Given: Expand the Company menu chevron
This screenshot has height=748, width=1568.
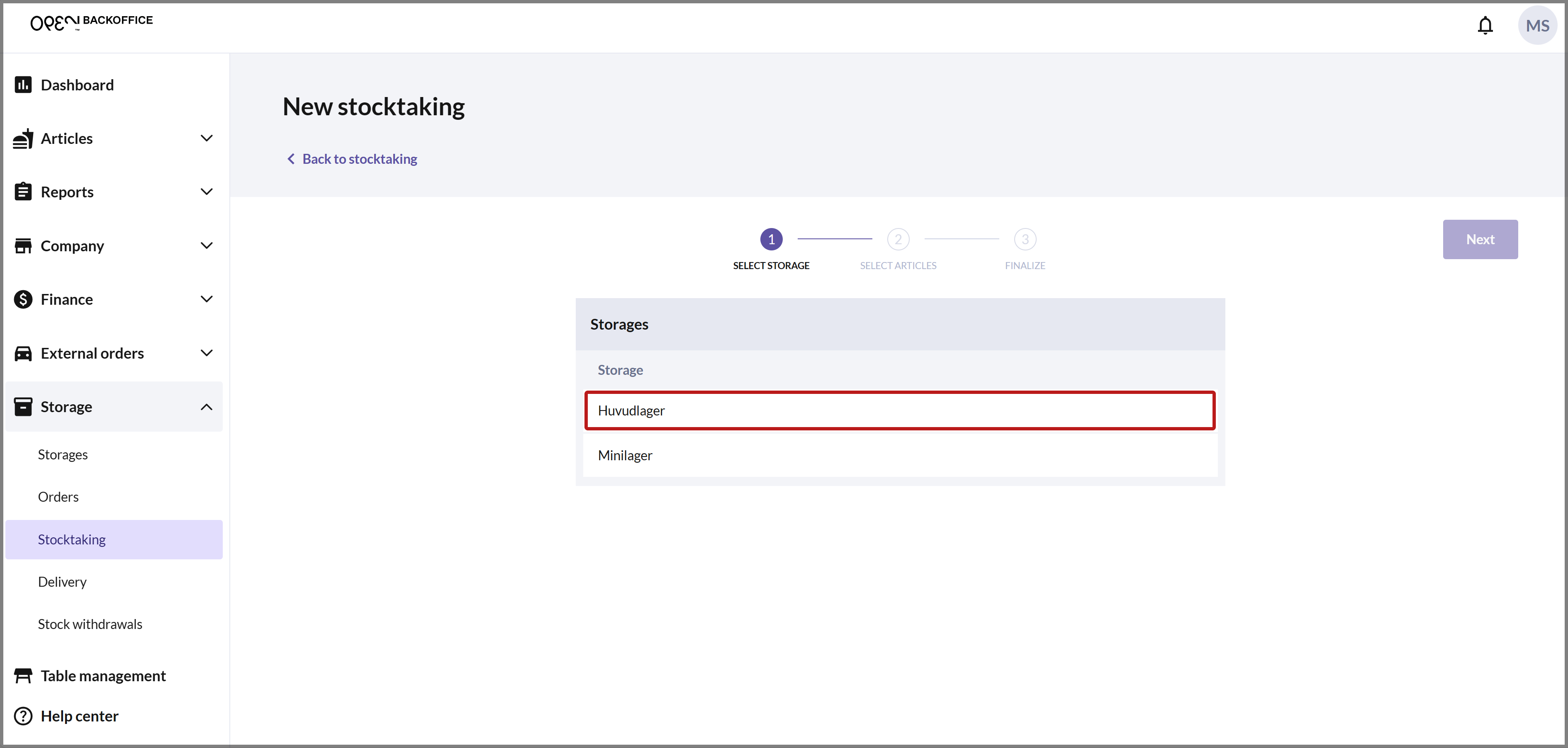Looking at the screenshot, I should (x=206, y=246).
